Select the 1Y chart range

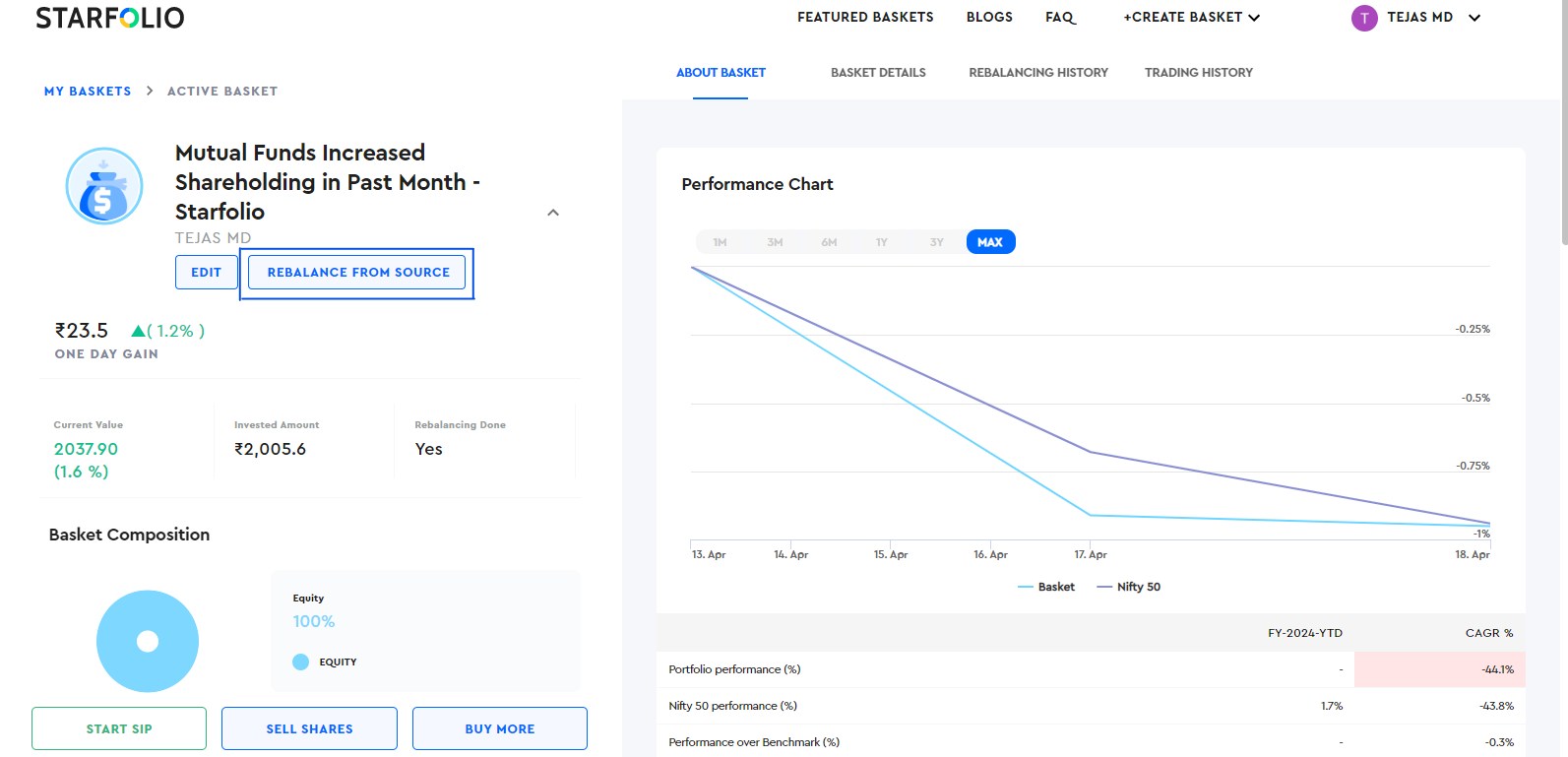point(882,242)
